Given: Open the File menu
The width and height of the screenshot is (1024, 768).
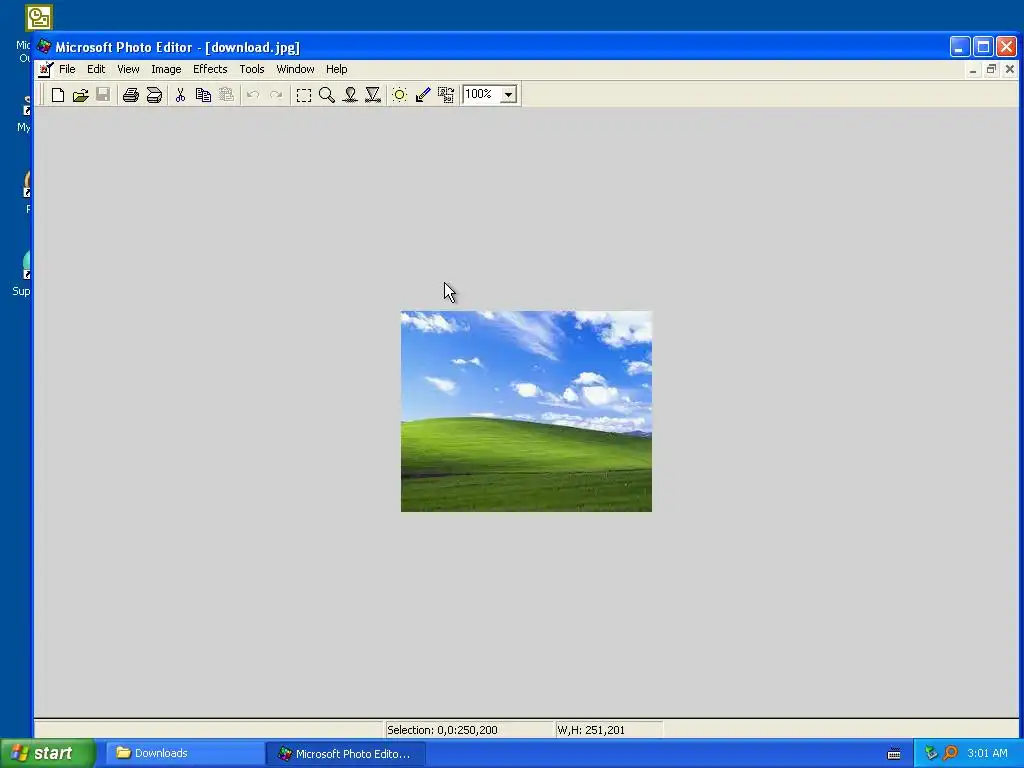Looking at the screenshot, I should coord(67,69).
